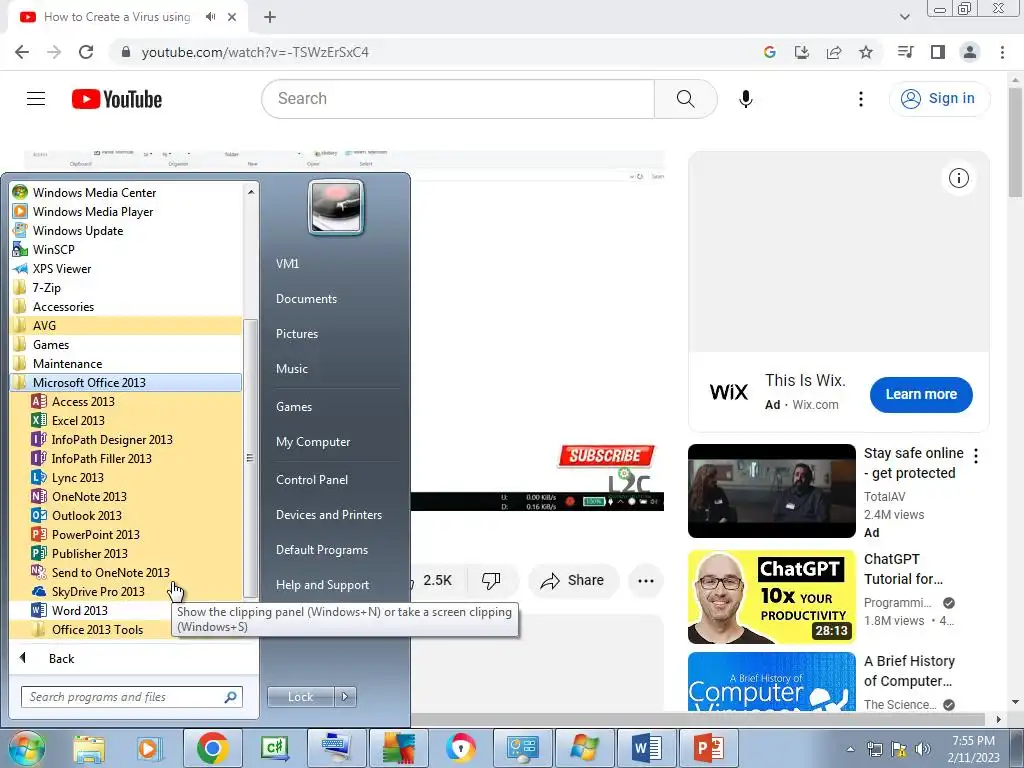Open more actions ellipsis under video
Screen dimensions: 1024x768
point(646,581)
